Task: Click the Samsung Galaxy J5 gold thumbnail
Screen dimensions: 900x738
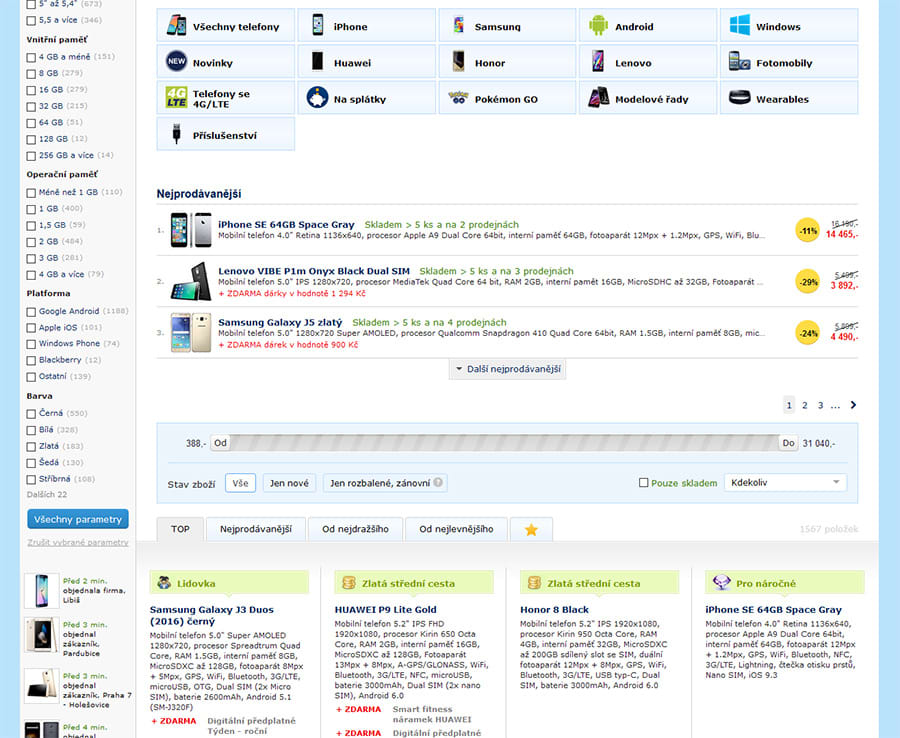Action: point(191,332)
